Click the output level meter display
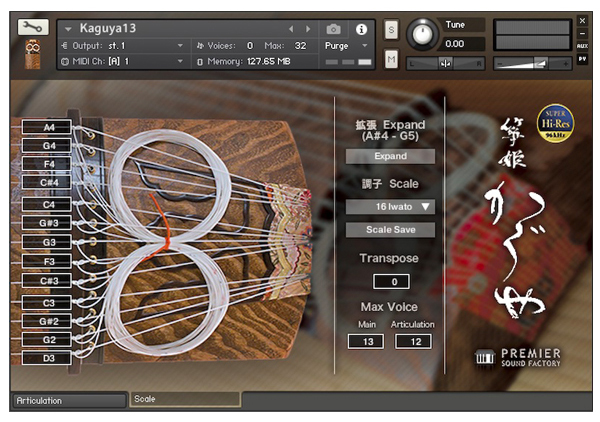 [x=532, y=35]
